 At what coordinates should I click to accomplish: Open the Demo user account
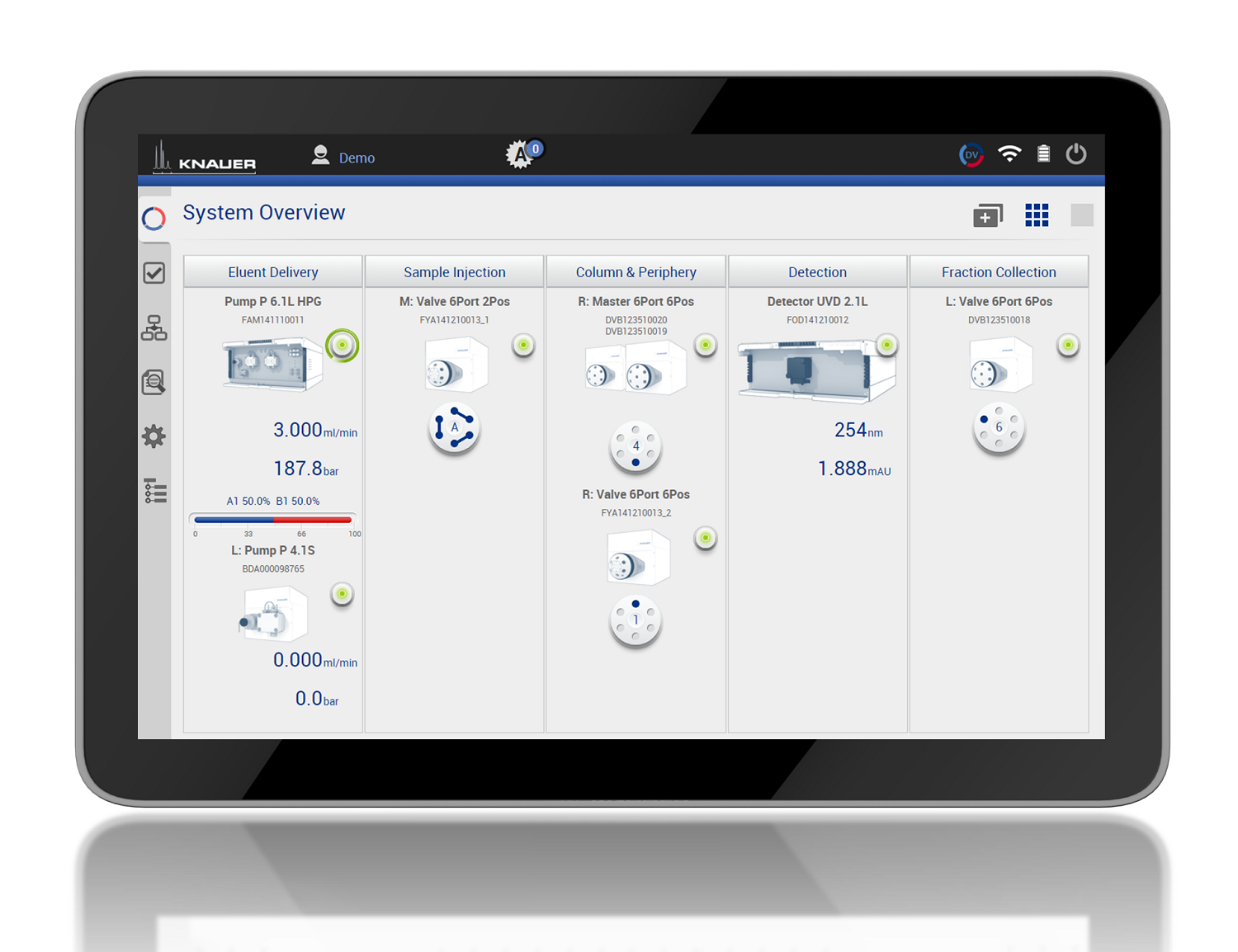343,157
